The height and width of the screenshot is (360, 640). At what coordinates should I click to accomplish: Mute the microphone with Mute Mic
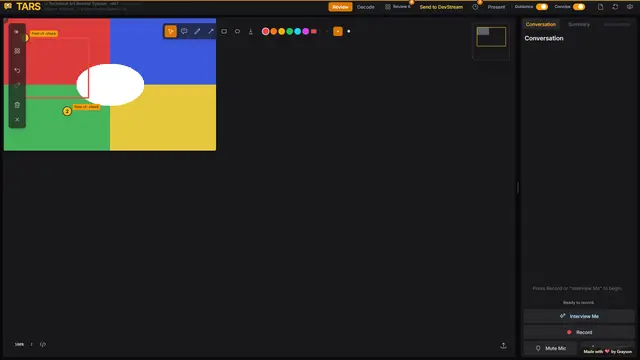551,348
